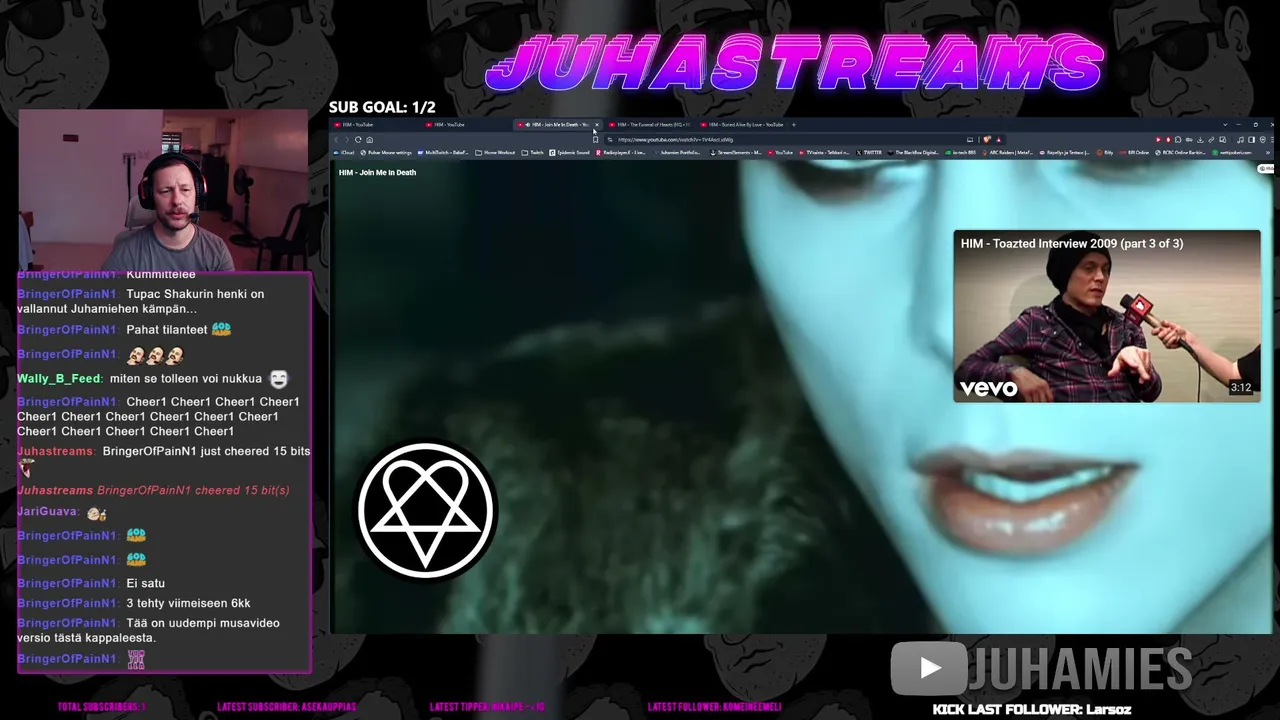The width and height of the screenshot is (1280, 720).
Task: Click the JUHAMIES YouTube play logo
Action: click(930, 668)
